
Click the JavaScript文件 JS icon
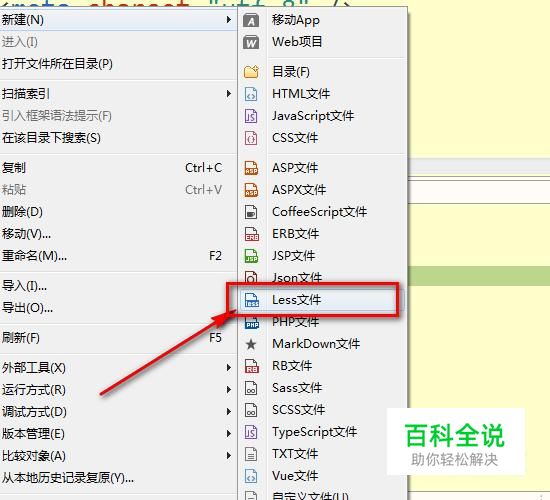click(x=251, y=116)
